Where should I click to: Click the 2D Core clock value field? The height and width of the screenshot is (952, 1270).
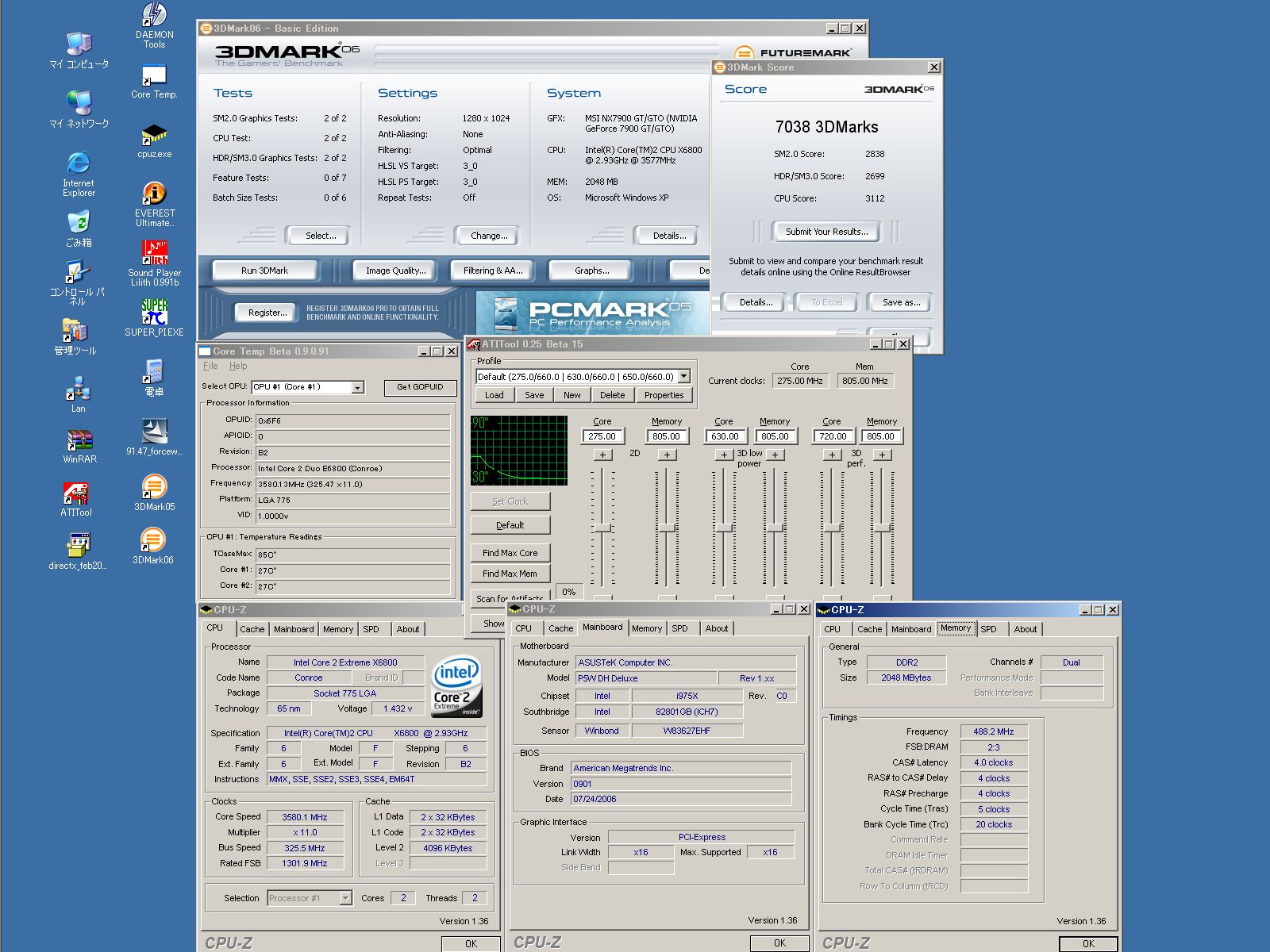(602, 436)
